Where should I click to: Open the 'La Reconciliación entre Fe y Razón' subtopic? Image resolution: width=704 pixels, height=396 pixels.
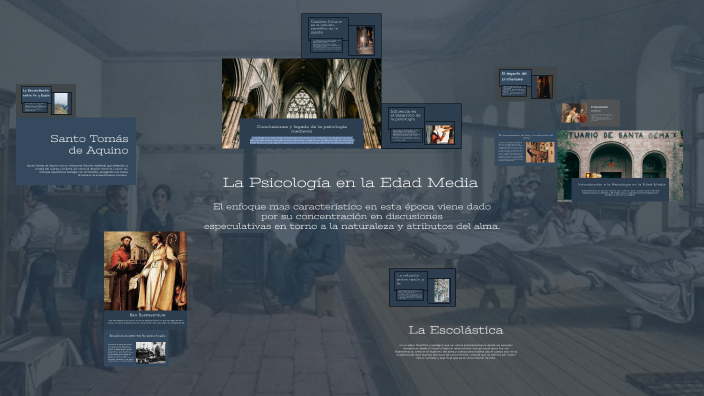pyautogui.click(x=46, y=101)
